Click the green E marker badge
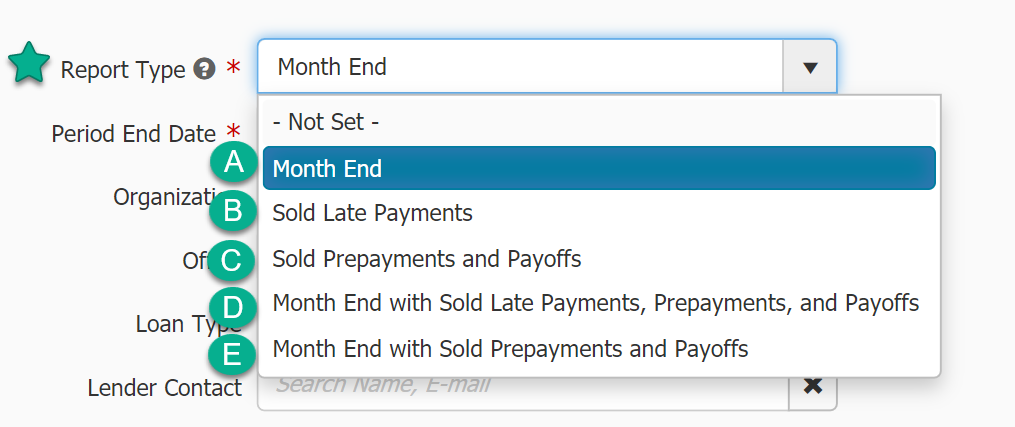This screenshot has height=427, width=1015. [234, 354]
